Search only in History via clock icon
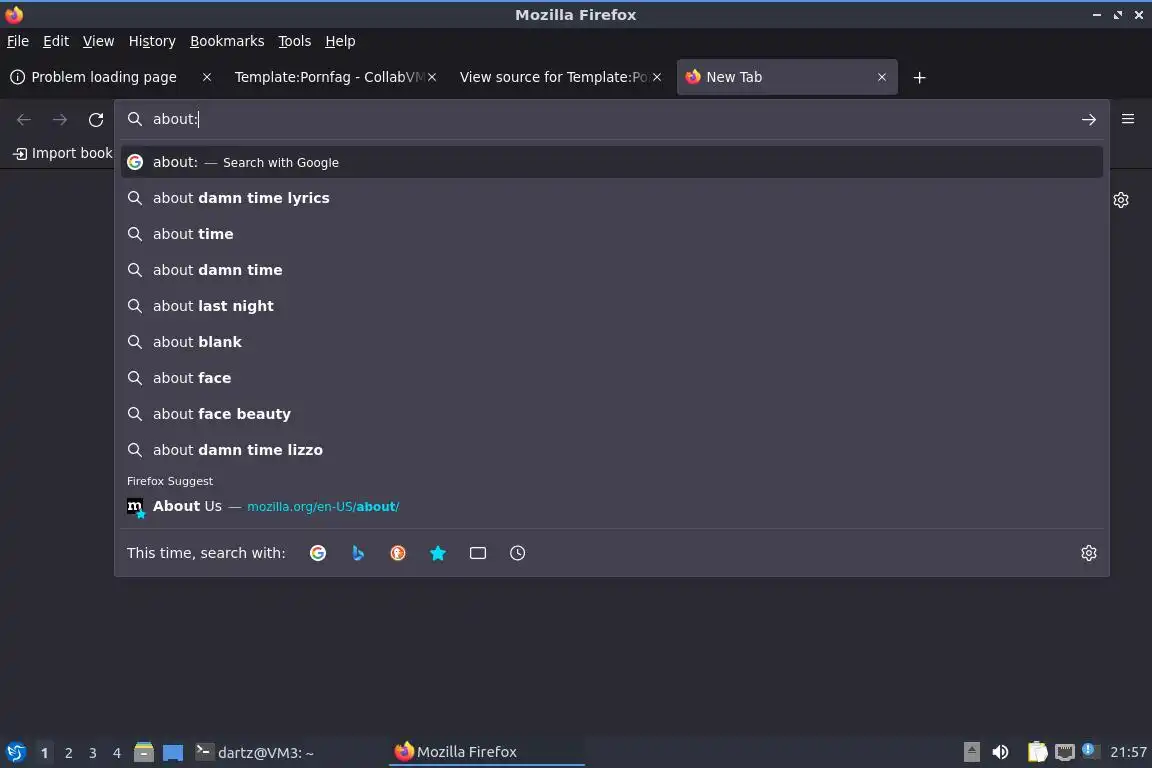Screen dimensions: 1152x768 point(517,553)
